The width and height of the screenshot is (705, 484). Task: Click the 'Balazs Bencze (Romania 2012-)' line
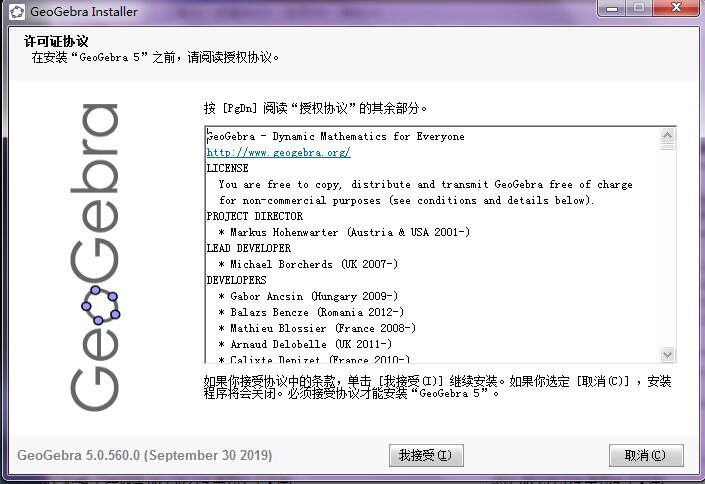pyautogui.click(x=311, y=312)
